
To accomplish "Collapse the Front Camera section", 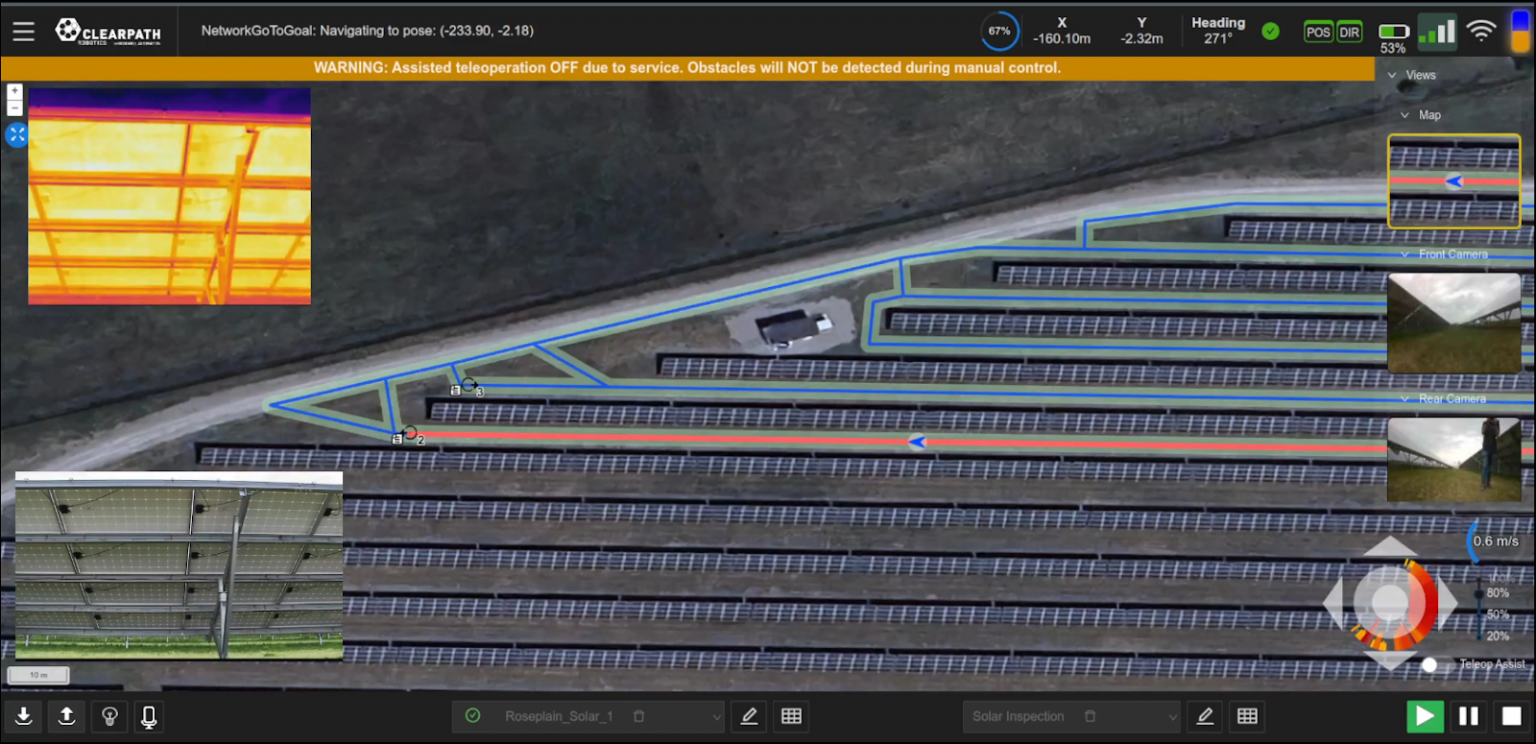I will pos(1404,254).
